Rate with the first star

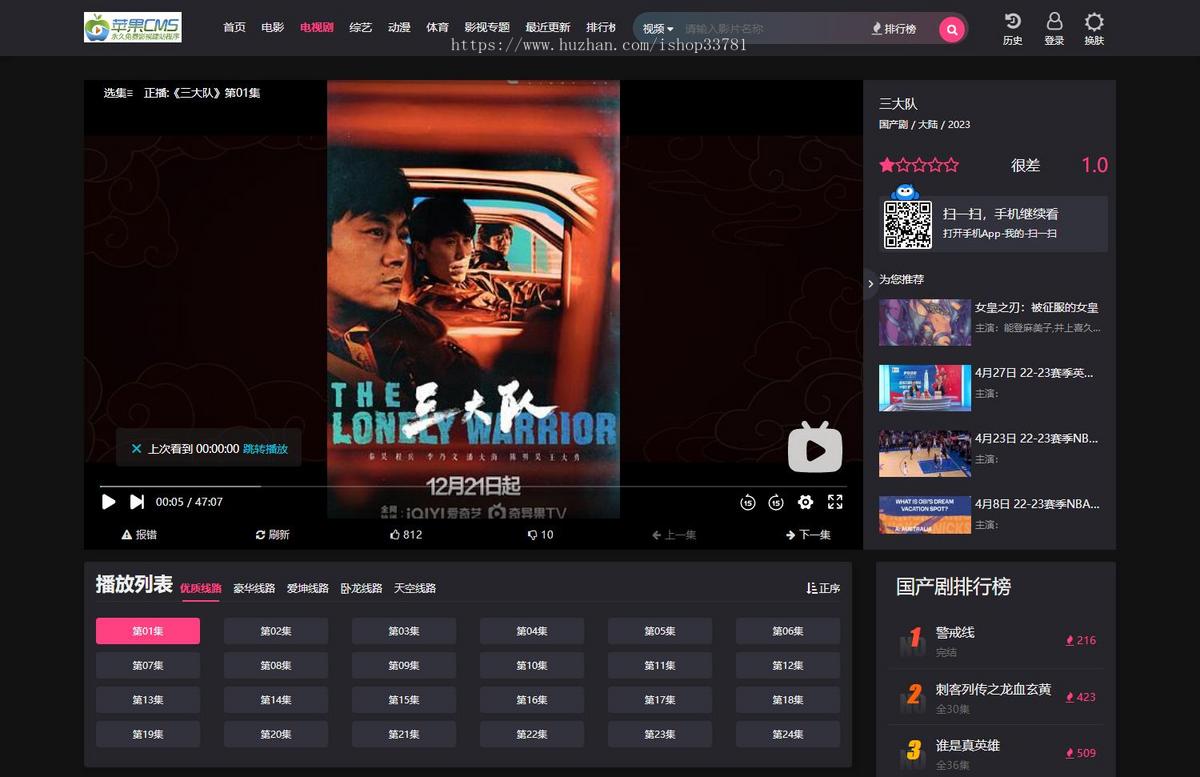[x=887, y=165]
